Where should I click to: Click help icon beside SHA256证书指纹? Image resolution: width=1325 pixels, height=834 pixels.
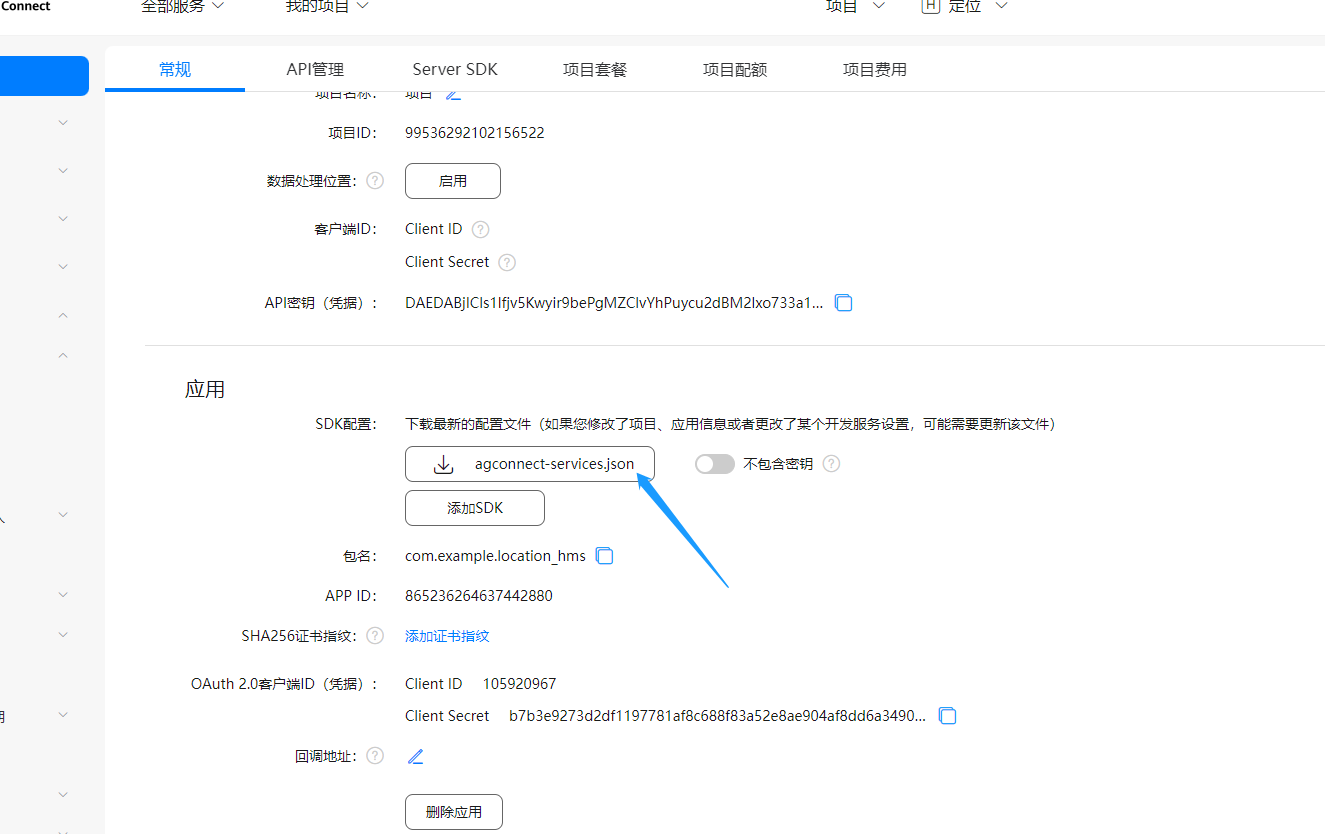(375, 636)
